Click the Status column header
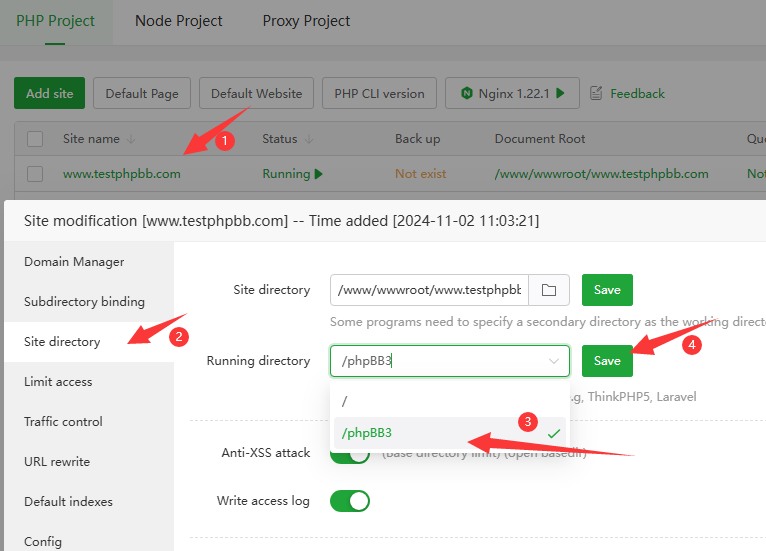Screen dimensions: 766x551 pos(280,139)
